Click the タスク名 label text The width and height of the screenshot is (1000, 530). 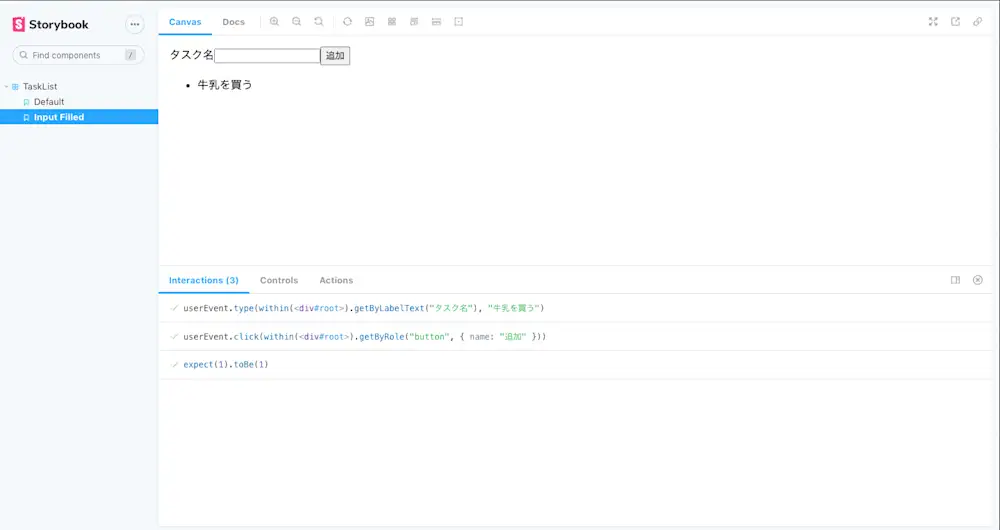pos(191,55)
